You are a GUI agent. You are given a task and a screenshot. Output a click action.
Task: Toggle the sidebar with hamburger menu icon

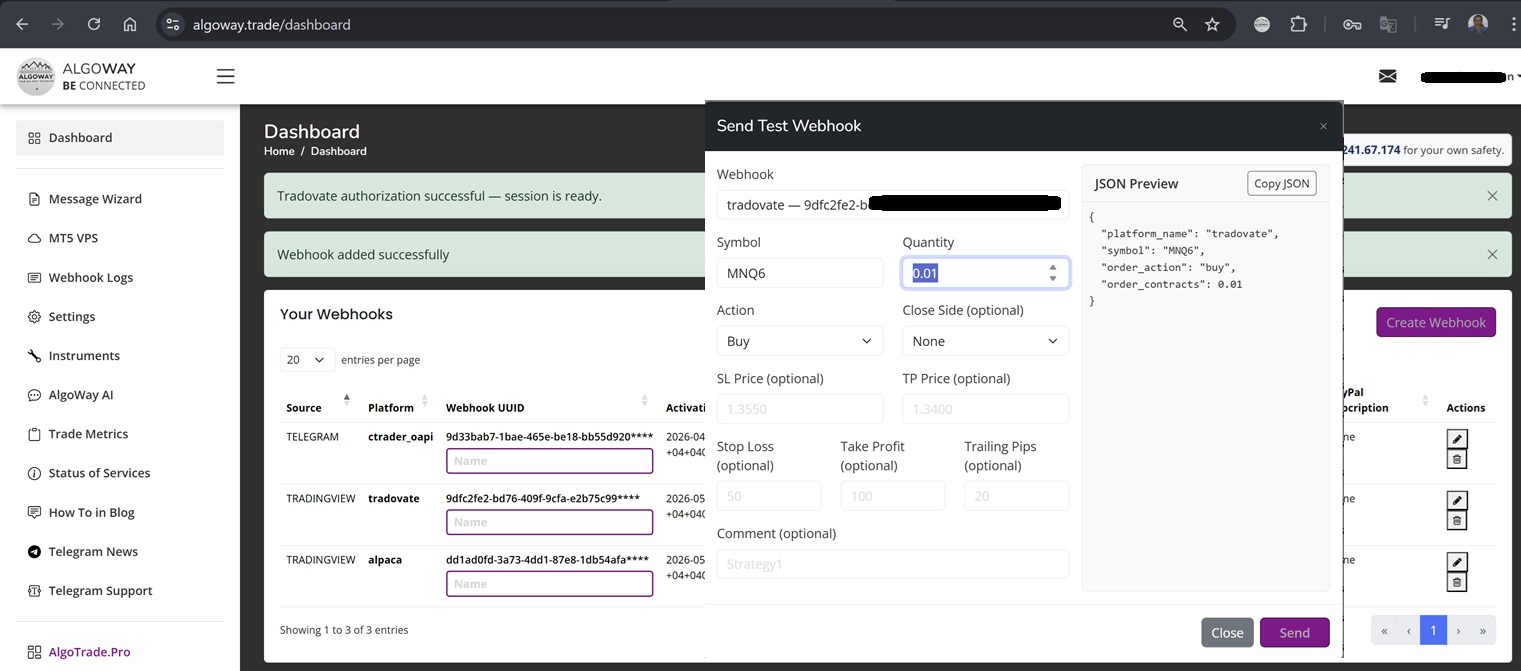coord(226,76)
